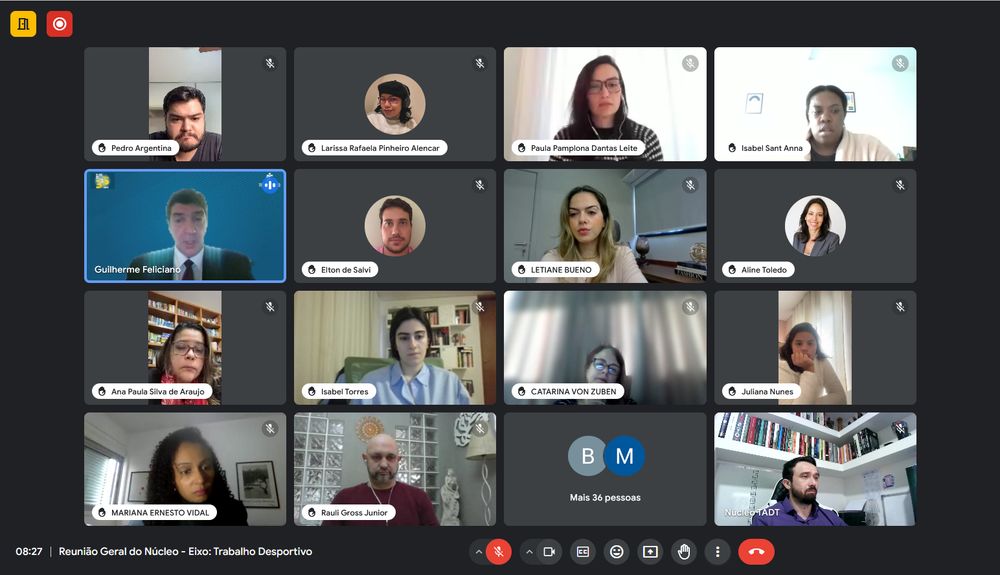Open the emoji reactions button
The image size is (1000, 575).
[x=617, y=552]
